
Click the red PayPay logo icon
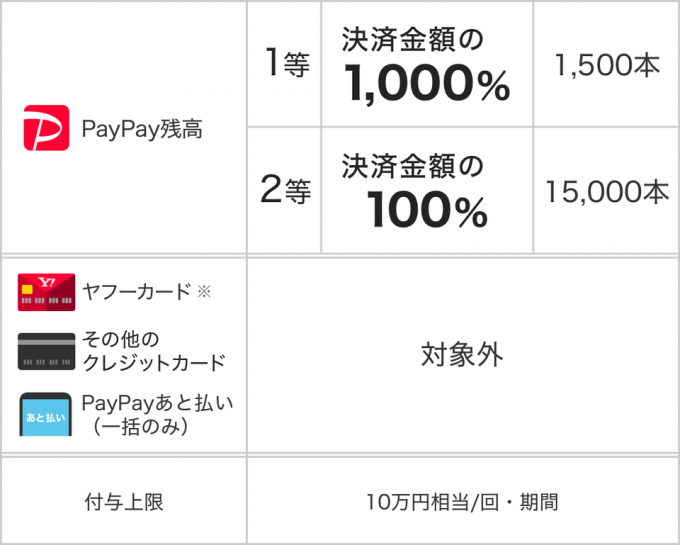pos(46,128)
